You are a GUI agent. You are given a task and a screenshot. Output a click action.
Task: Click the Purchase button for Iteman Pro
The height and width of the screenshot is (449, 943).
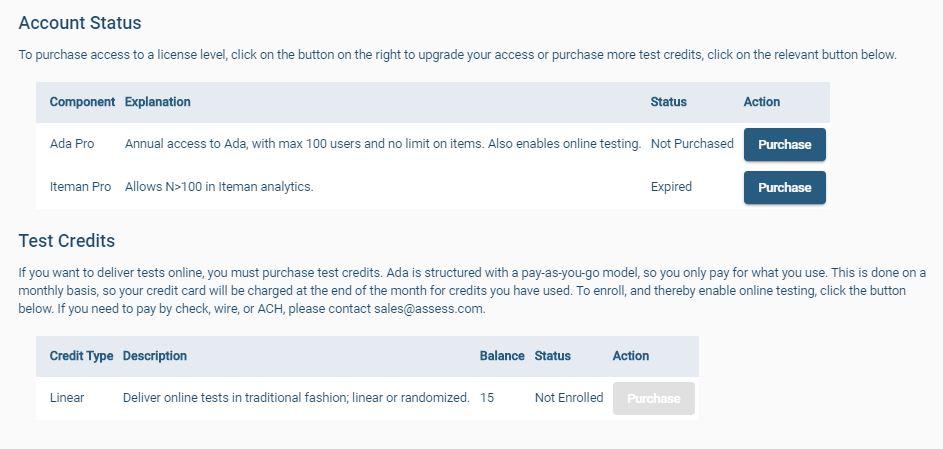(x=784, y=187)
